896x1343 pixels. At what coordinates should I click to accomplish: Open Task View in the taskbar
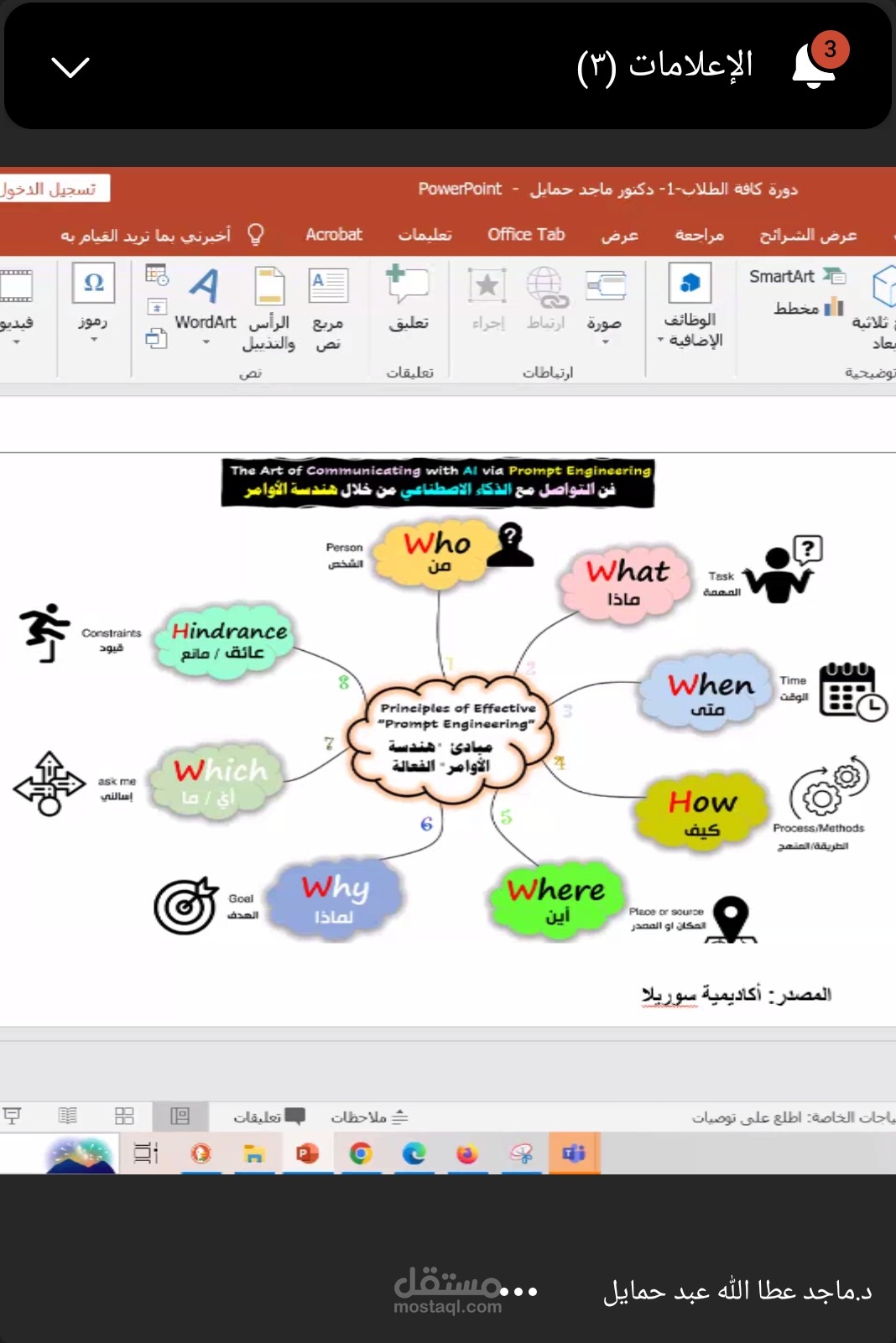tap(146, 1153)
